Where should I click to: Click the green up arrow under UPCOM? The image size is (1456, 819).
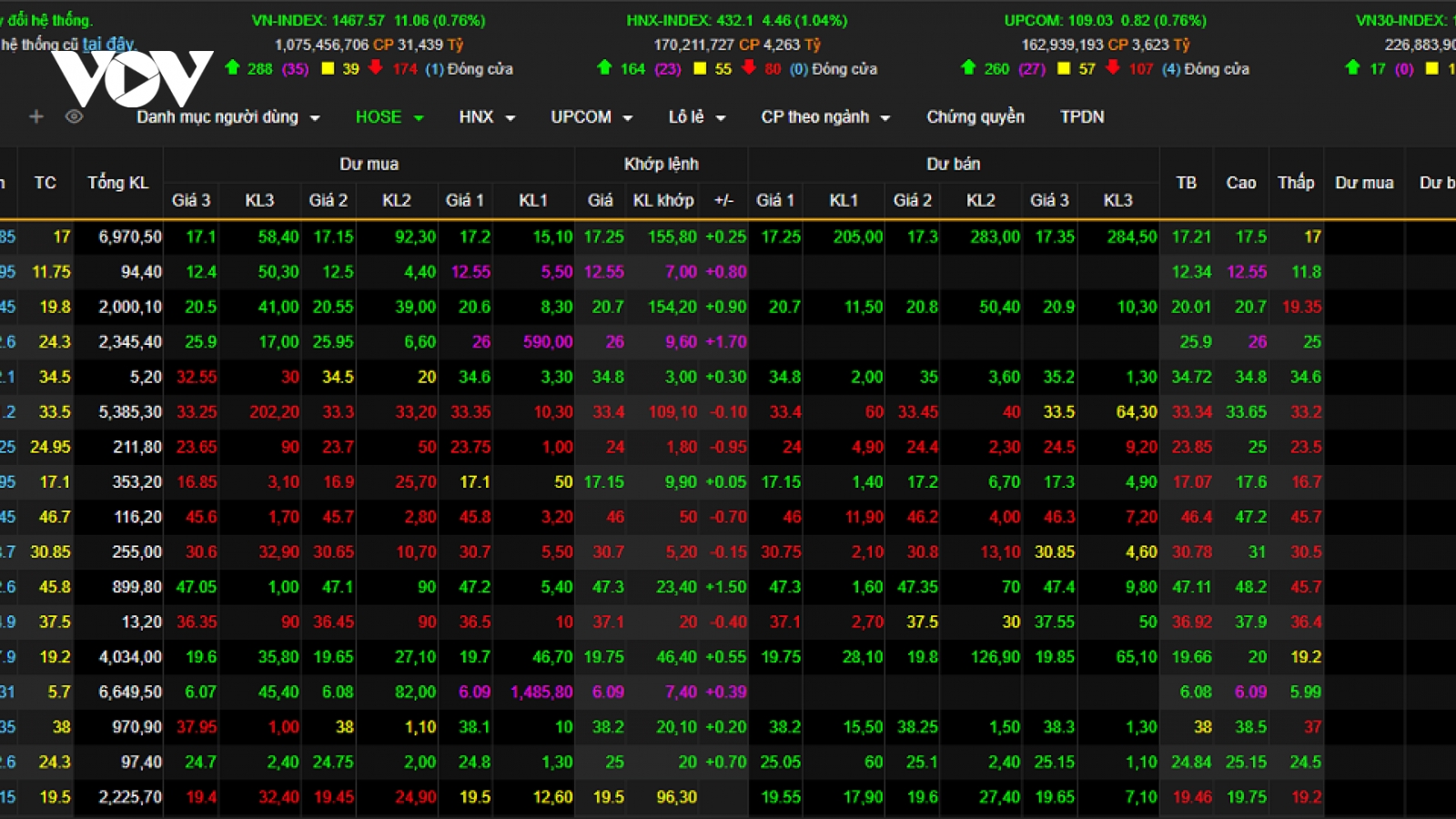pyautogui.click(x=968, y=67)
